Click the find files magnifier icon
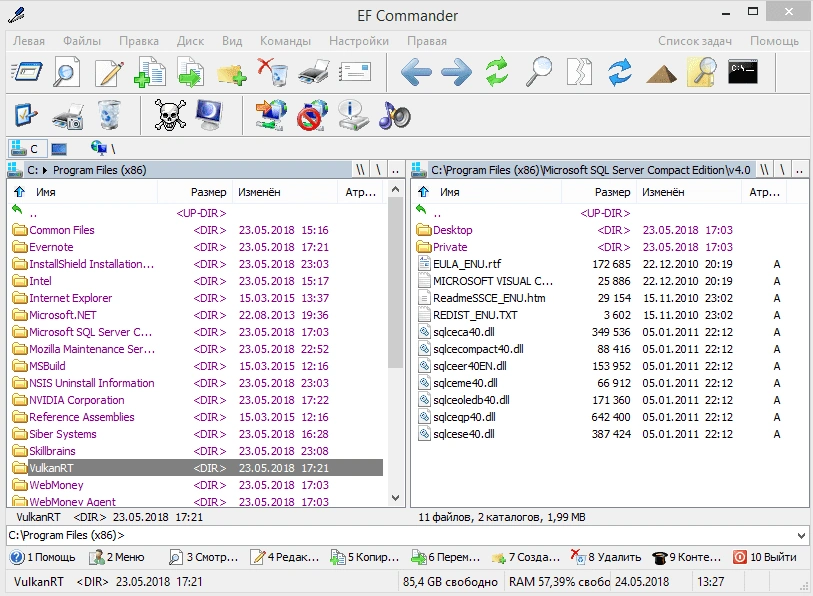The height and width of the screenshot is (596, 813). (539, 72)
